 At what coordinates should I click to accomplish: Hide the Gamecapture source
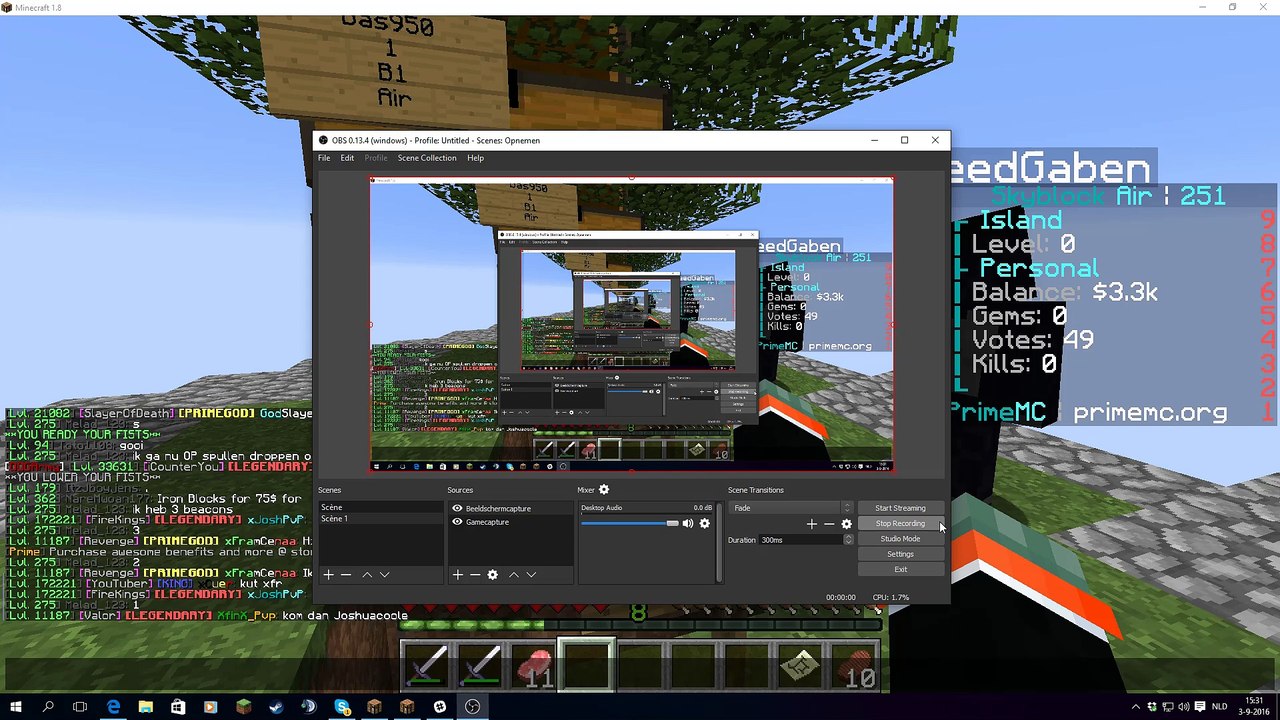[457, 522]
